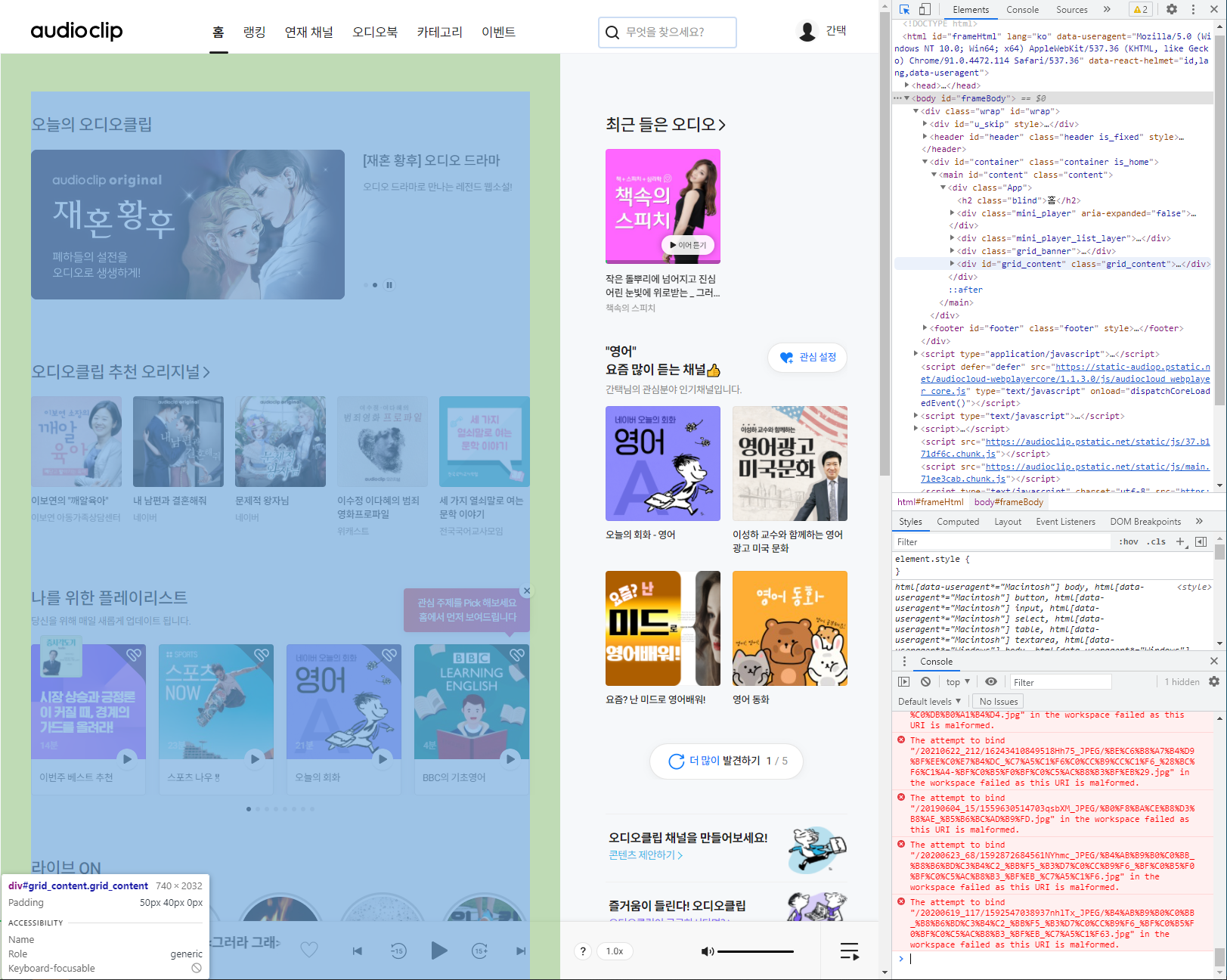Open 최근 들은 오디오 section arrow
The height and width of the screenshot is (980, 1227).
point(722,125)
